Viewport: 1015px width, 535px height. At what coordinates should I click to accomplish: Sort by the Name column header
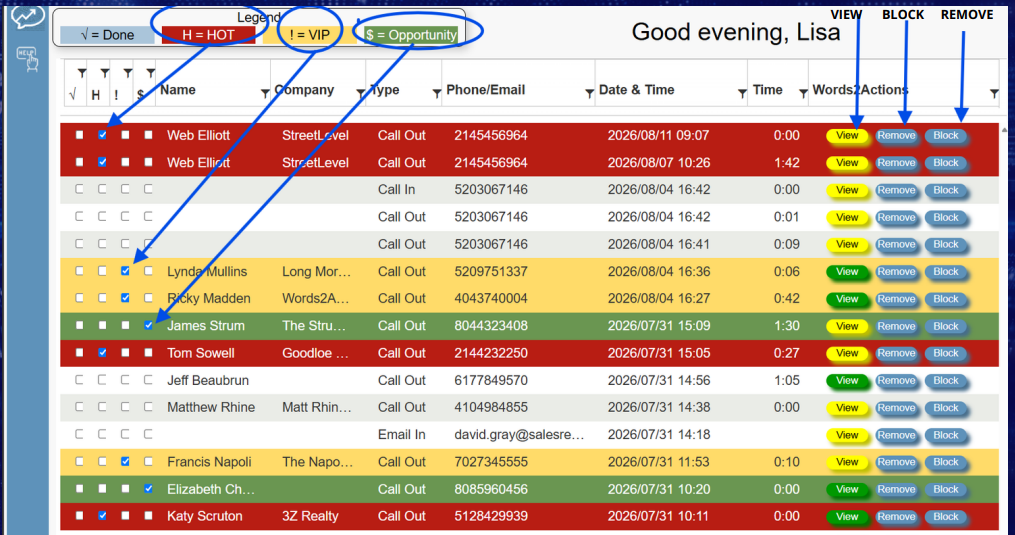pyautogui.click(x=177, y=90)
